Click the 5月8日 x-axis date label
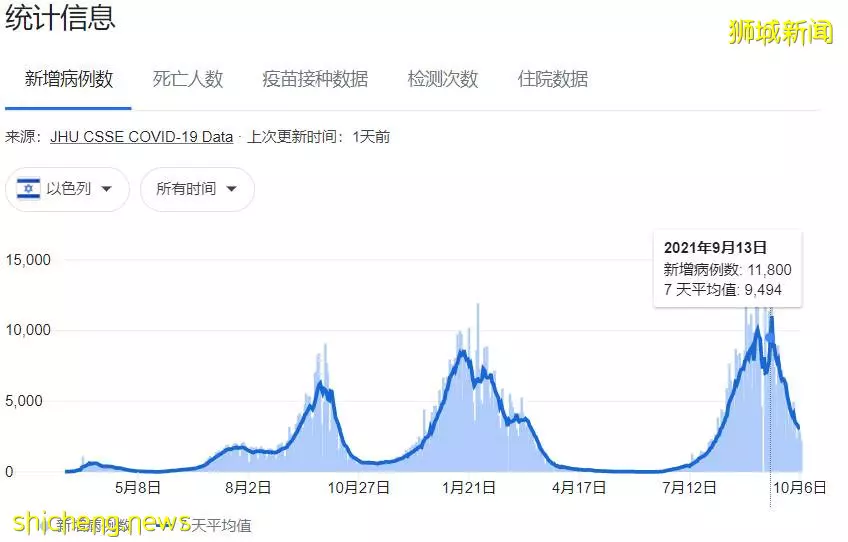The height and width of the screenshot is (542, 848). point(138,487)
